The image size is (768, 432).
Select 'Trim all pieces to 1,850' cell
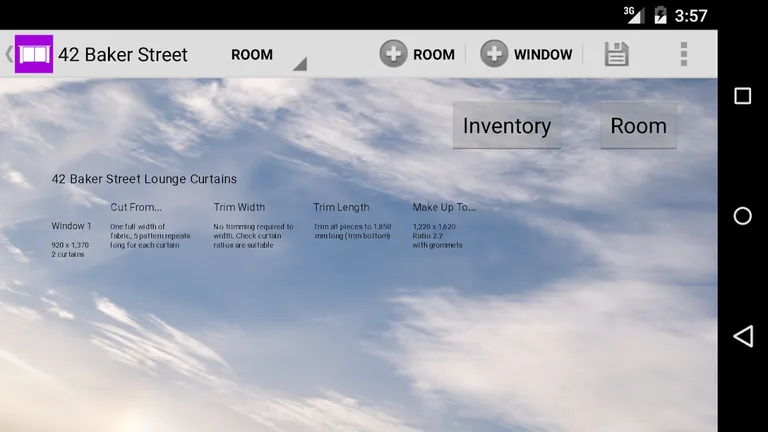[352, 231]
